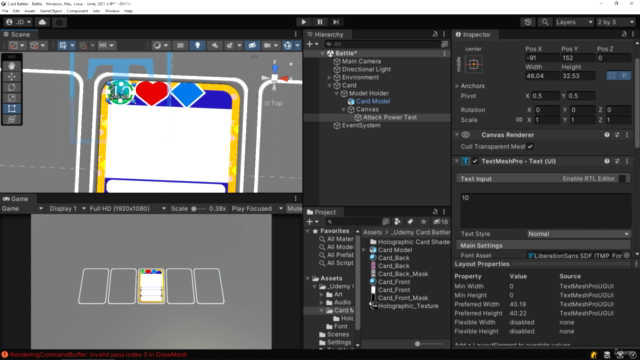640x360 pixels.
Task: Select Main Camera in Hierarchy
Action: click(x=361, y=61)
